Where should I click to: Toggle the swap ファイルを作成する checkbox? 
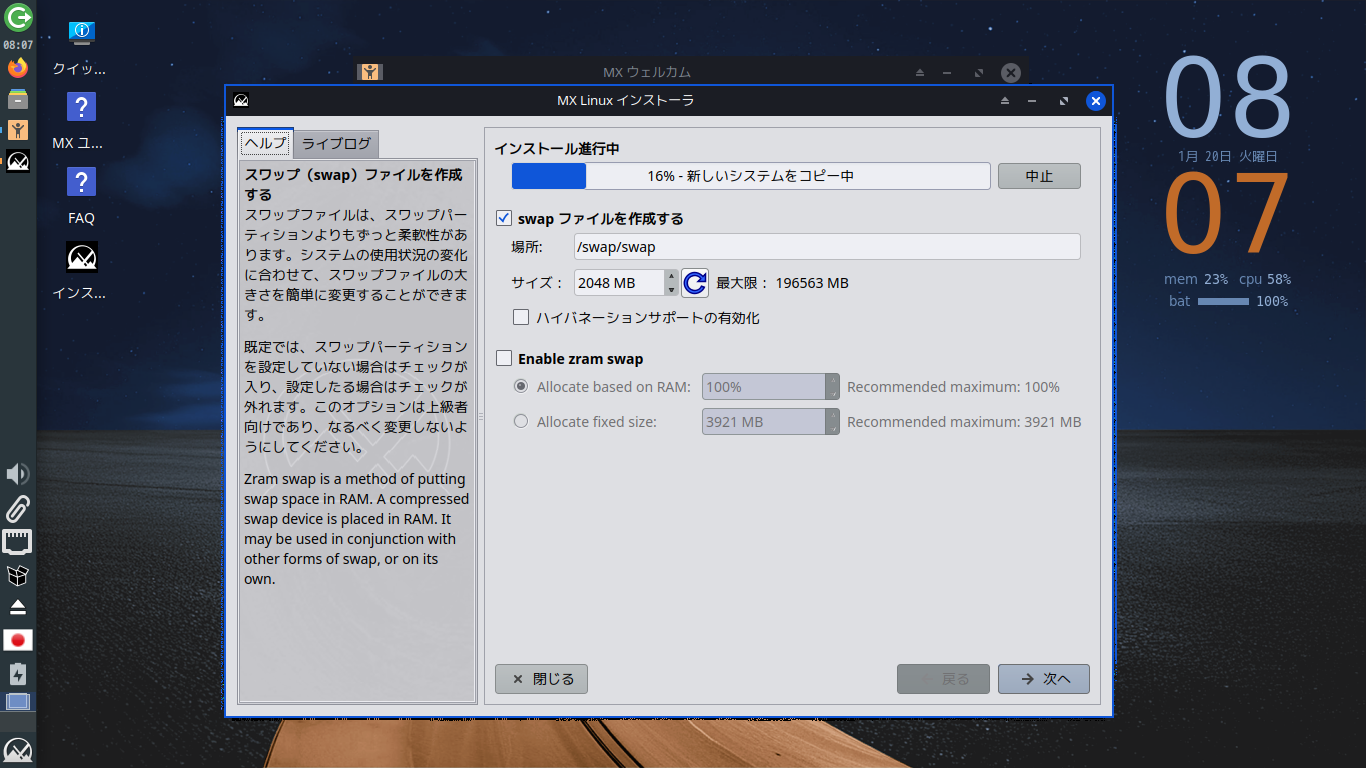pyautogui.click(x=504, y=218)
